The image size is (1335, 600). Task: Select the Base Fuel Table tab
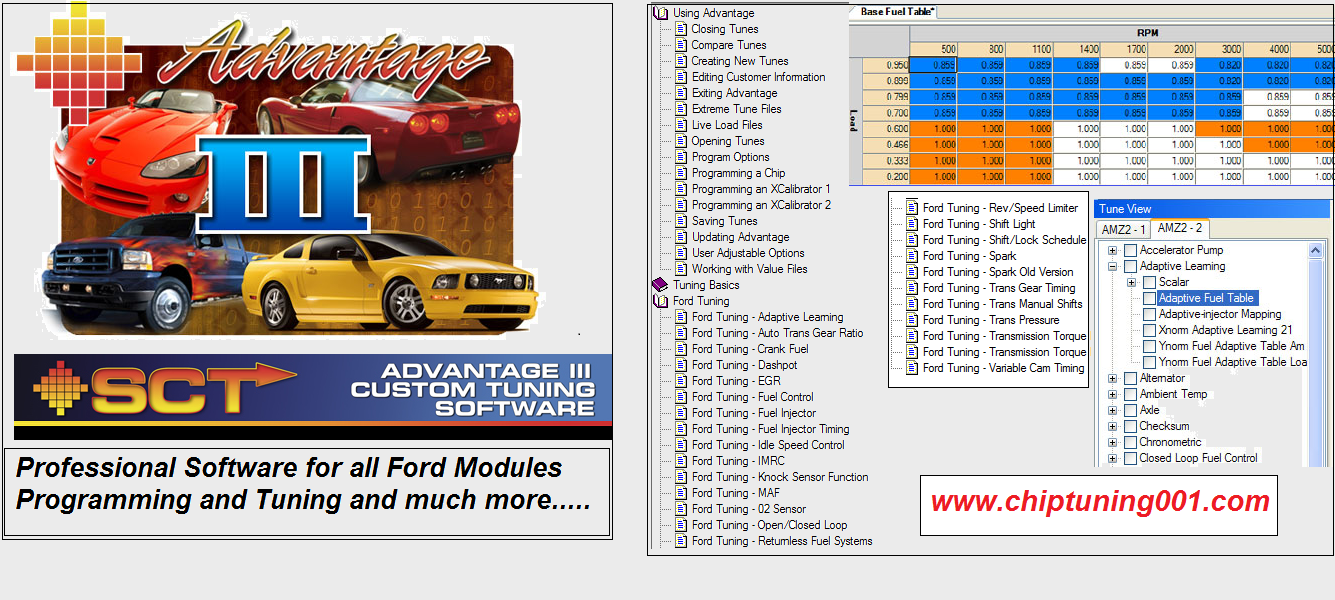point(897,11)
